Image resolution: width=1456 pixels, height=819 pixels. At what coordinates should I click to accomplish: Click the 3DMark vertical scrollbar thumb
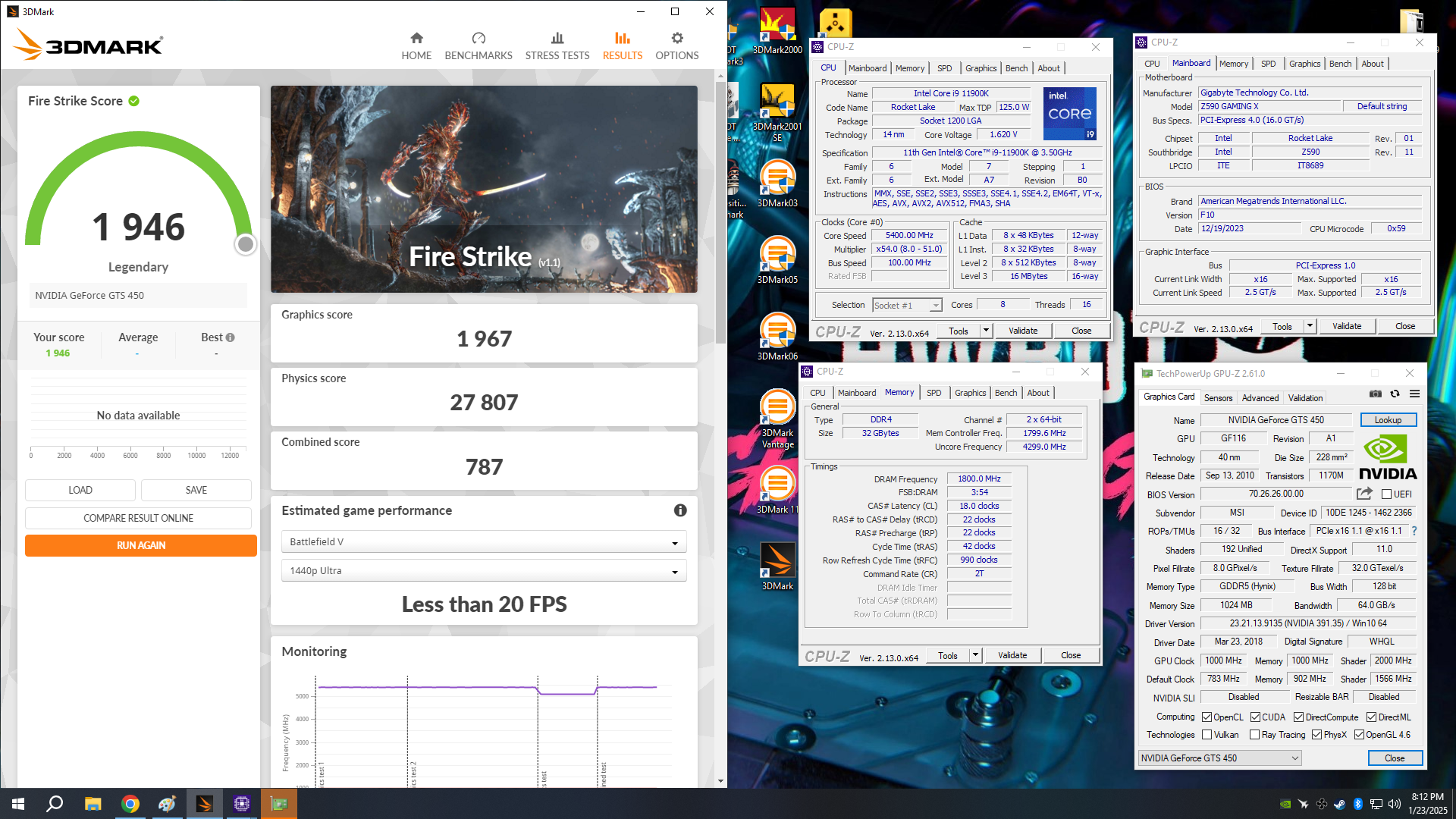point(720,212)
